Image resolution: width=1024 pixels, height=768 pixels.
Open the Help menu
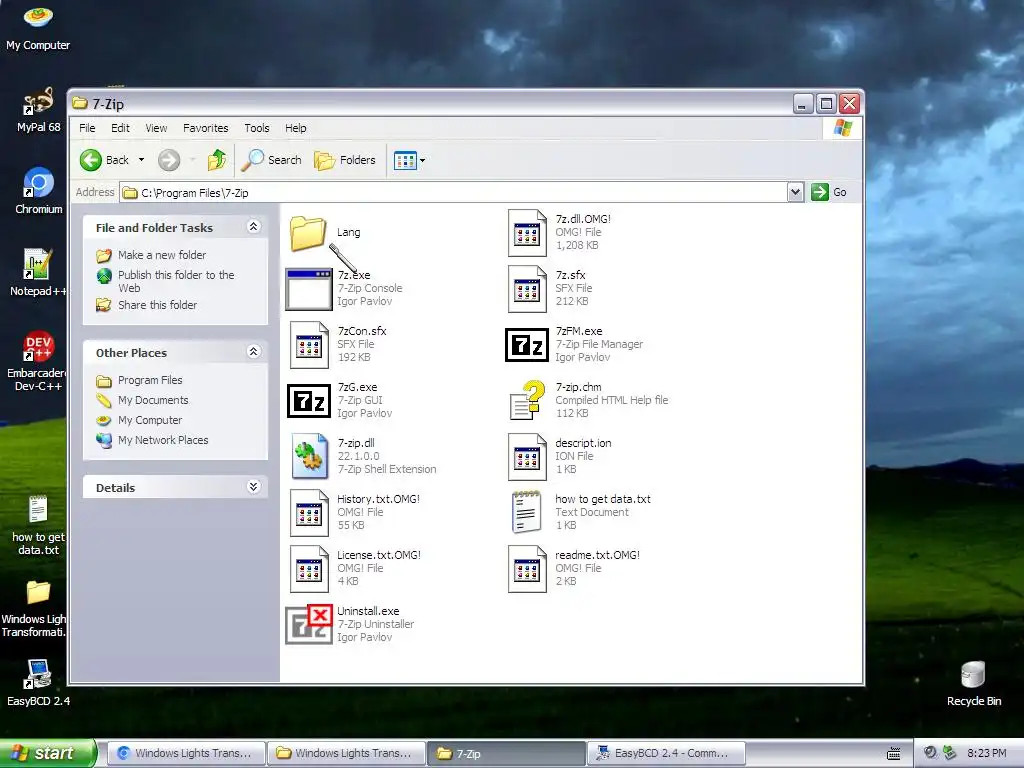[x=295, y=128]
